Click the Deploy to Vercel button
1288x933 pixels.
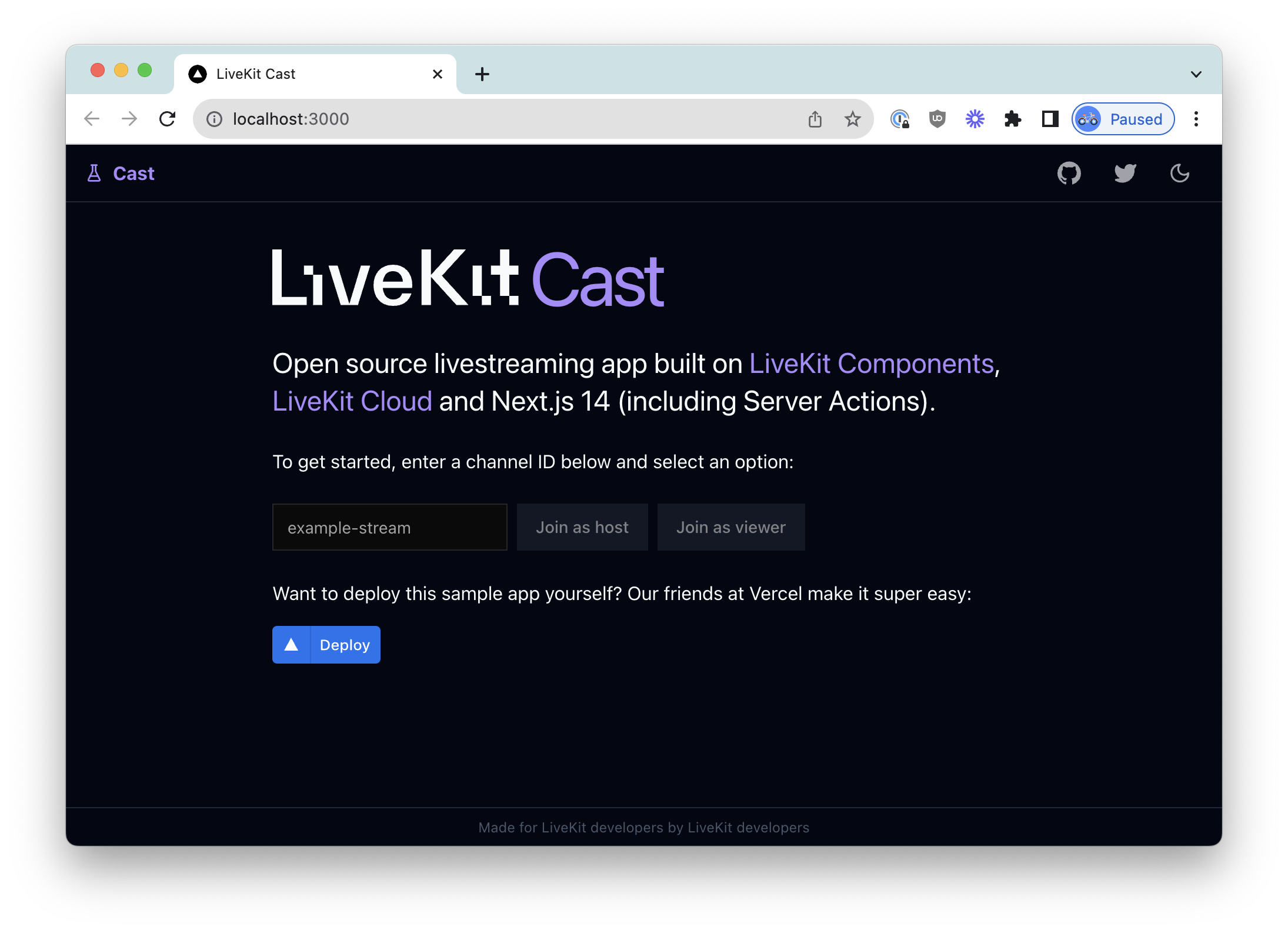pos(326,644)
